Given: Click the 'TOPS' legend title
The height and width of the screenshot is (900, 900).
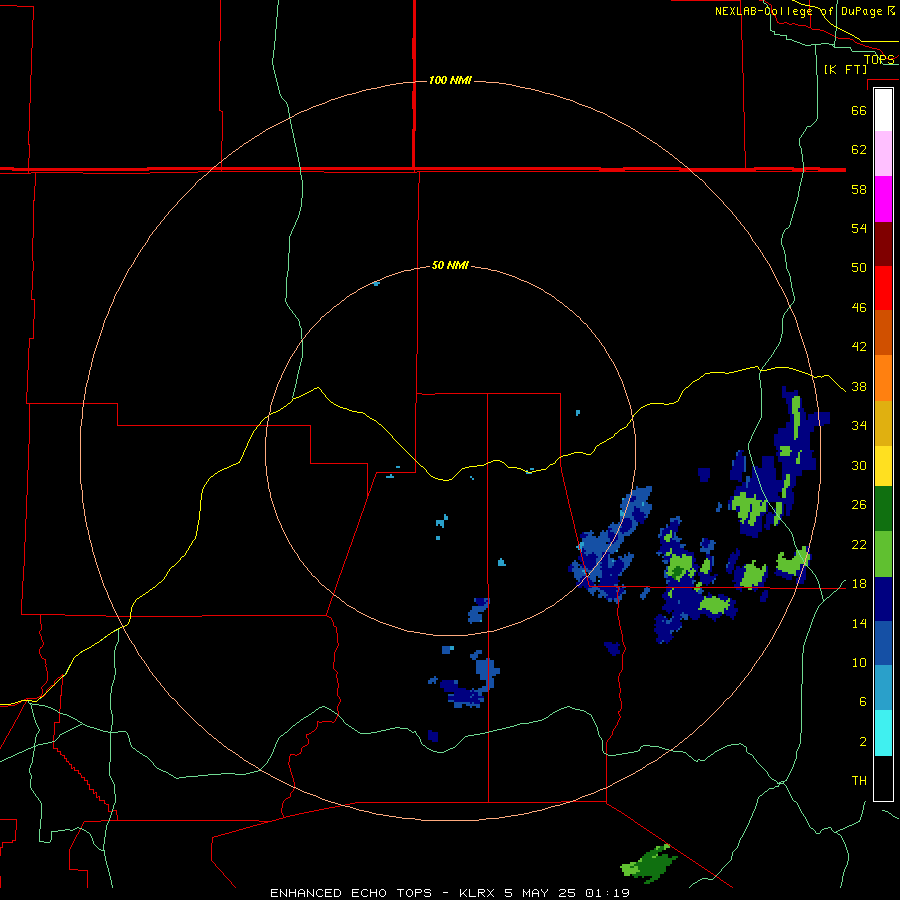Looking at the screenshot, I should [x=879, y=59].
